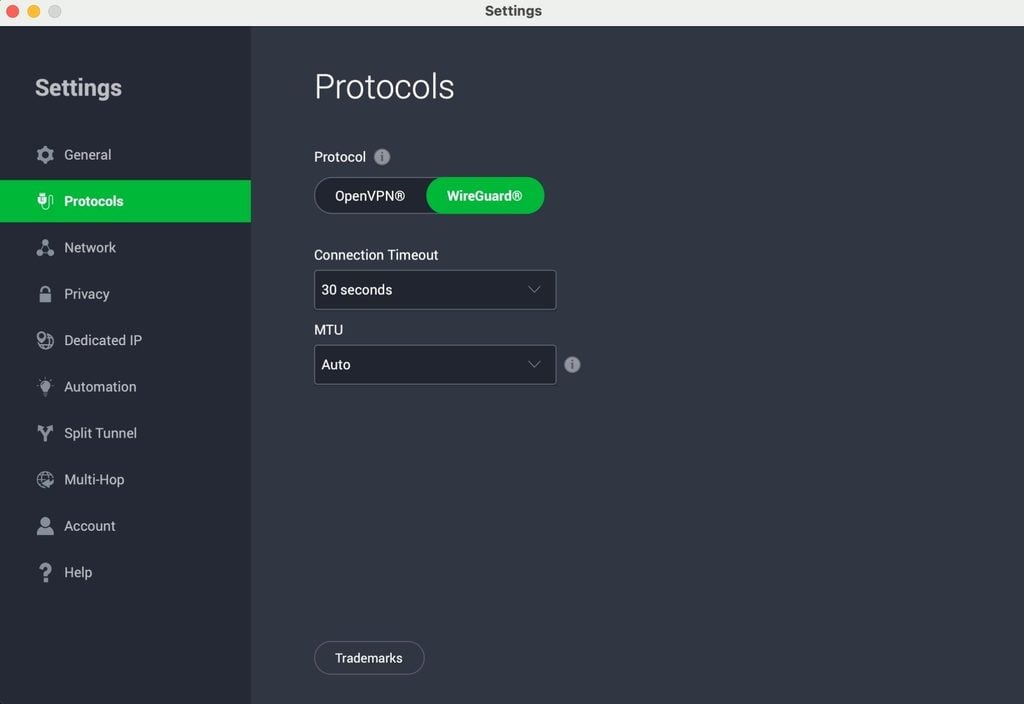The width and height of the screenshot is (1024, 704).
Task: Expand the MTU Auto dropdown
Action: pos(435,364)
